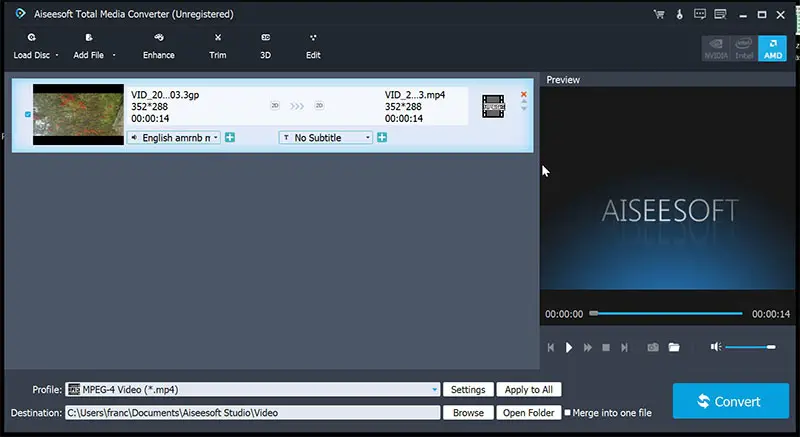Add audio track with plus icon
This screenshot has width=800, height=437.
pos(230,137)
